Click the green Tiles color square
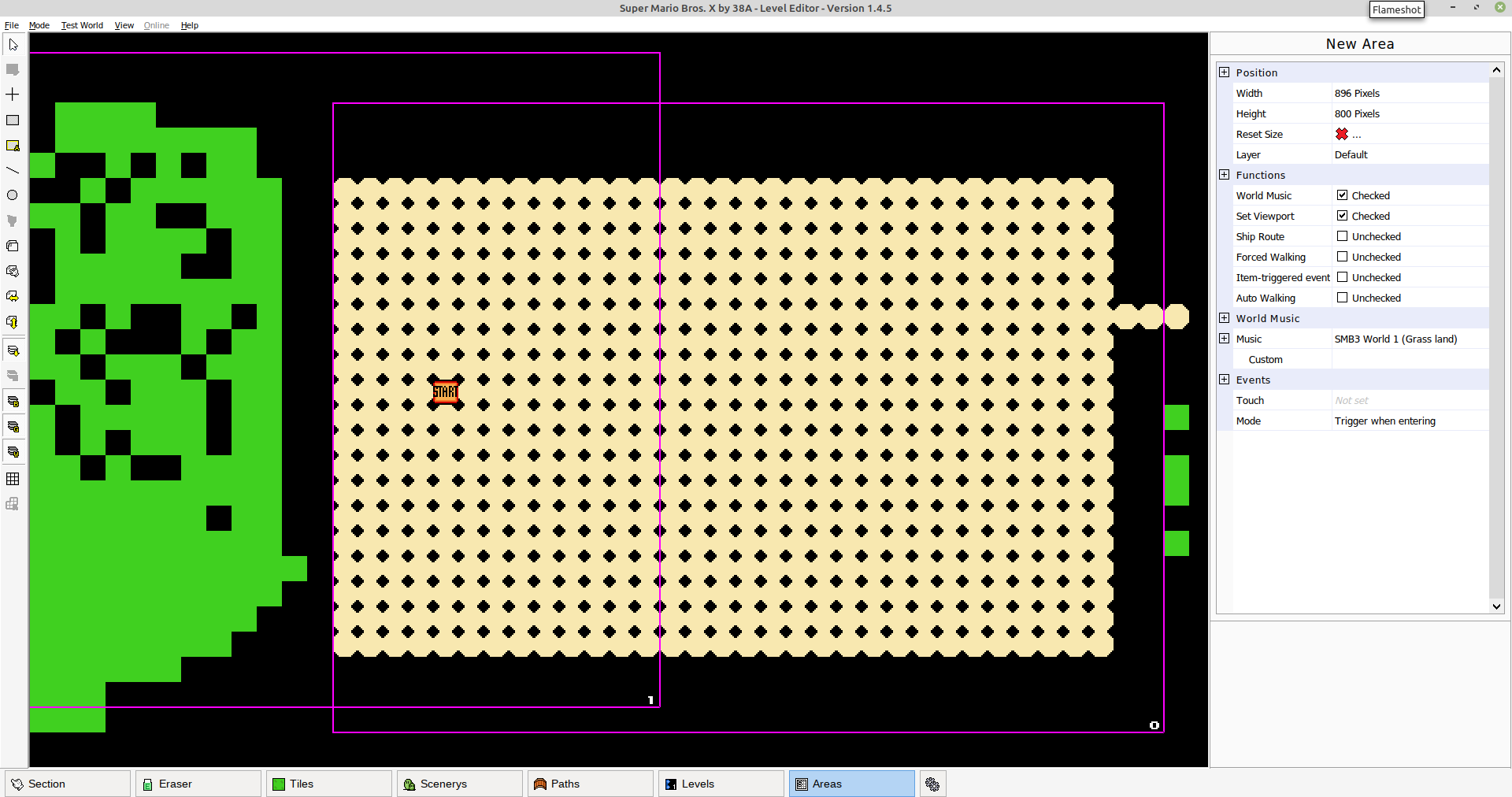This screenshot has height=797, width=1512. pyautogui.click(x=279, y=784)
